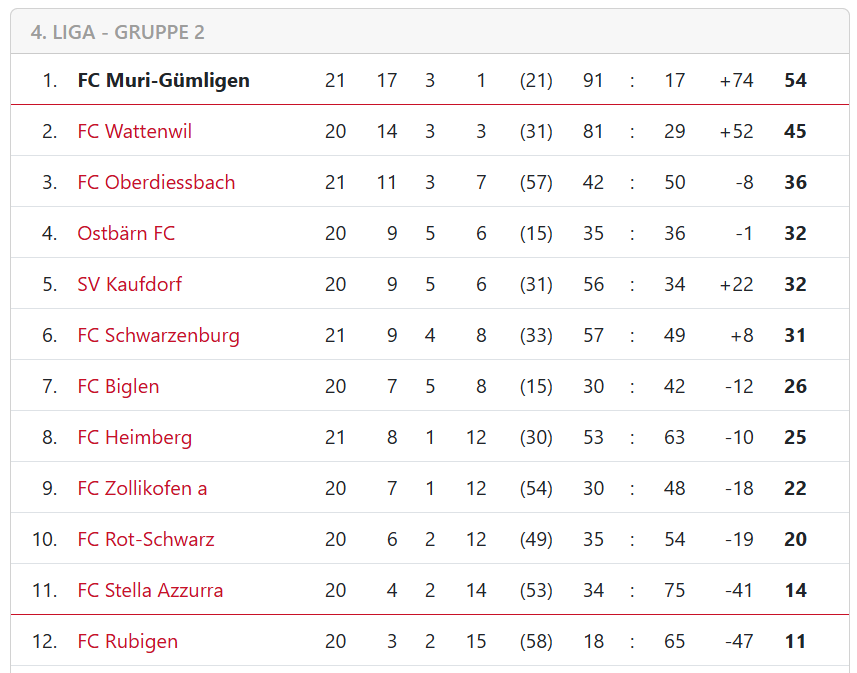
Task: Open the FC Biglen team link
Action: (x=119, y=387)
